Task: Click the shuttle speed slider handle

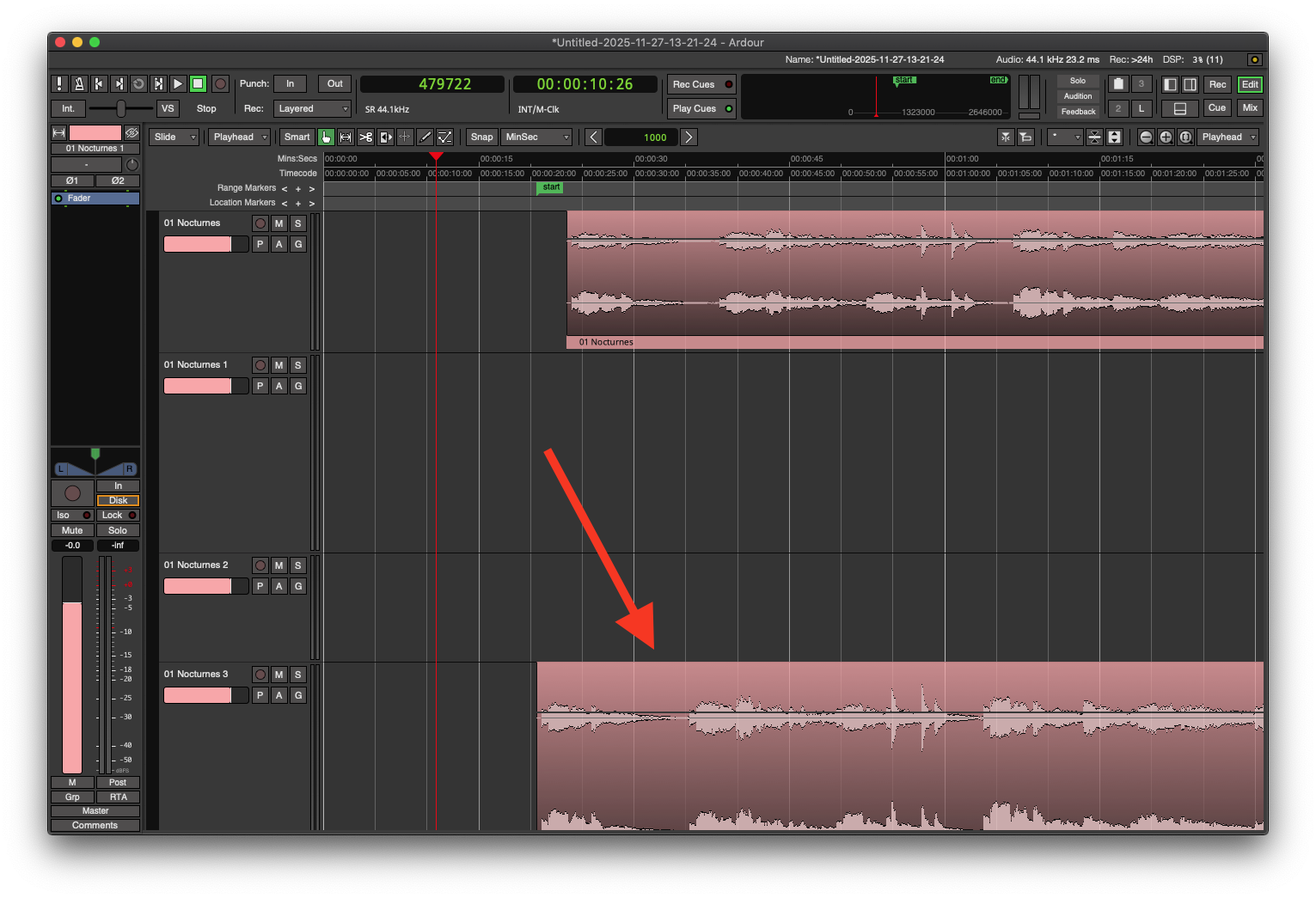Action: 121,108
